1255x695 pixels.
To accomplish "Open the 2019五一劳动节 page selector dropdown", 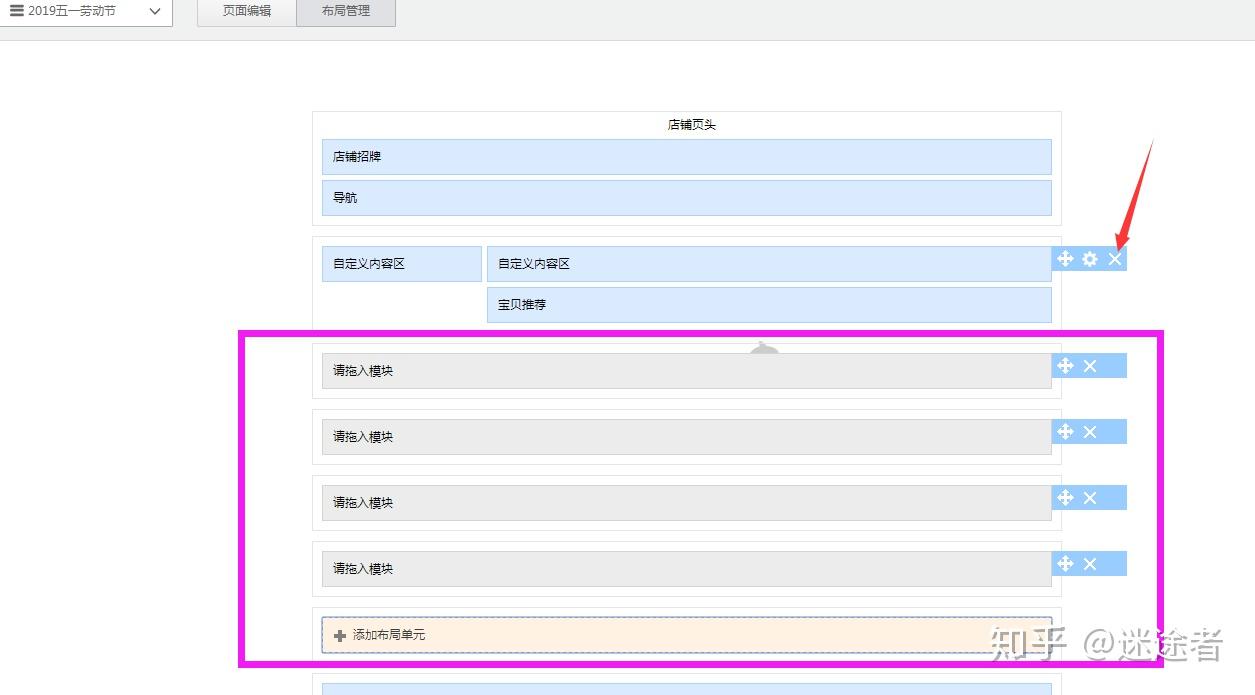I will tap(155, 11).
